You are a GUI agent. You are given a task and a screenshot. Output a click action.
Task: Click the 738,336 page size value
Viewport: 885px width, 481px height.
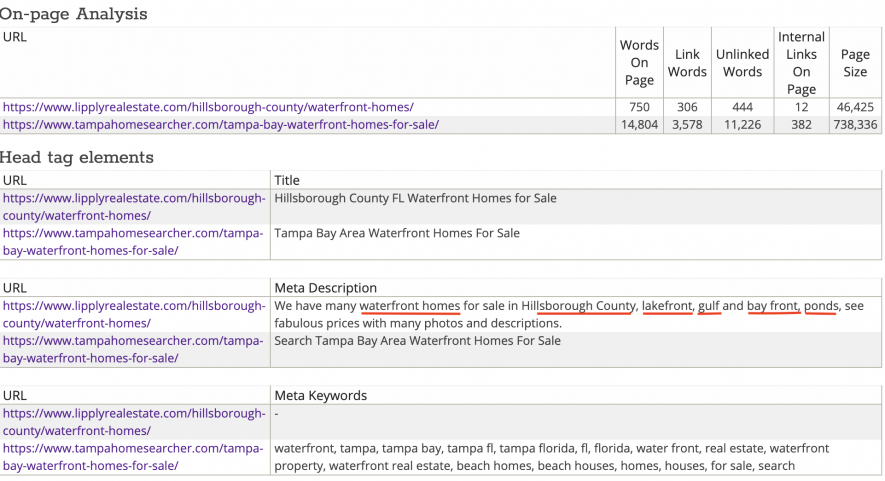pos(855,124)
